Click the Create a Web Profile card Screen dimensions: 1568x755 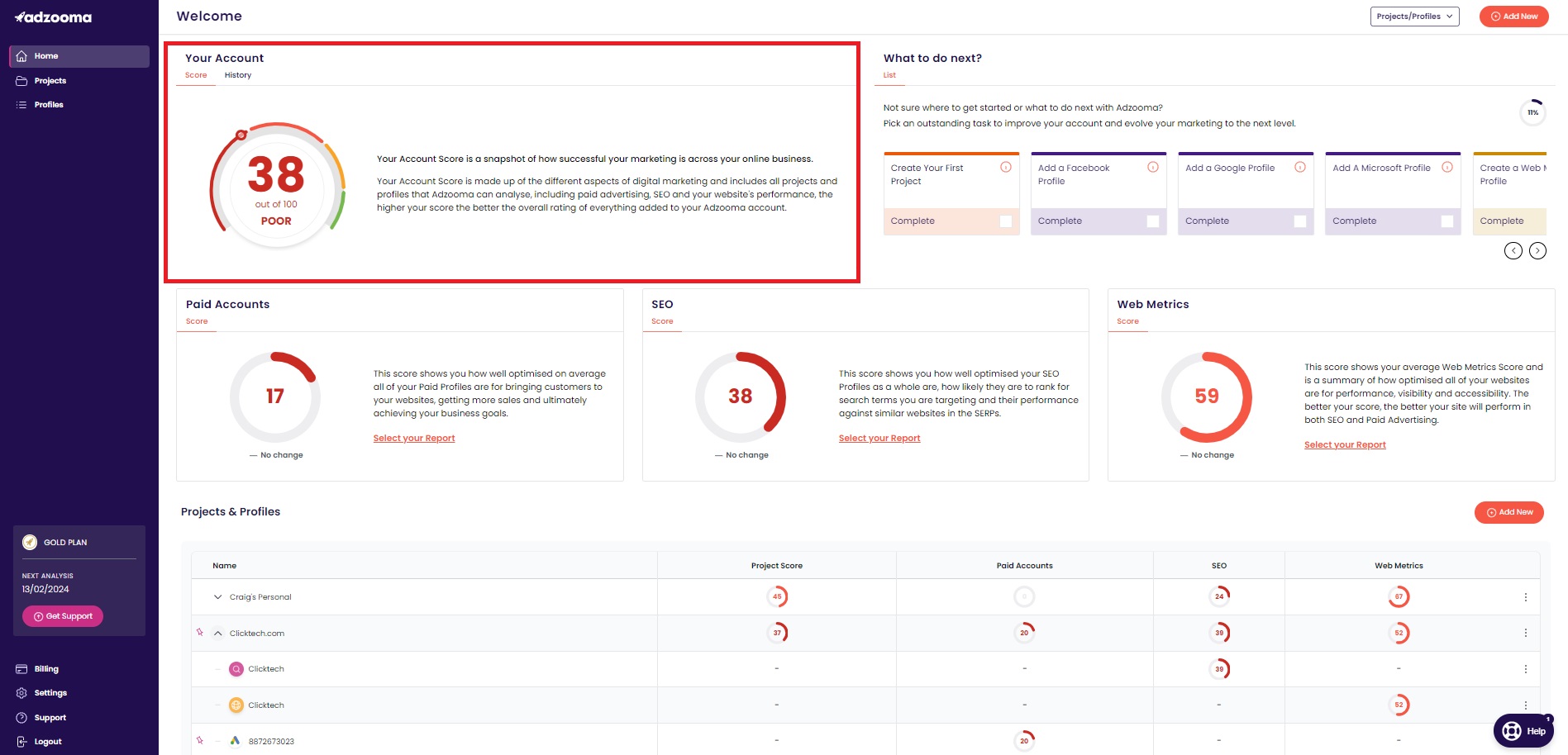pyautogui.click(x=1509, y=193)
